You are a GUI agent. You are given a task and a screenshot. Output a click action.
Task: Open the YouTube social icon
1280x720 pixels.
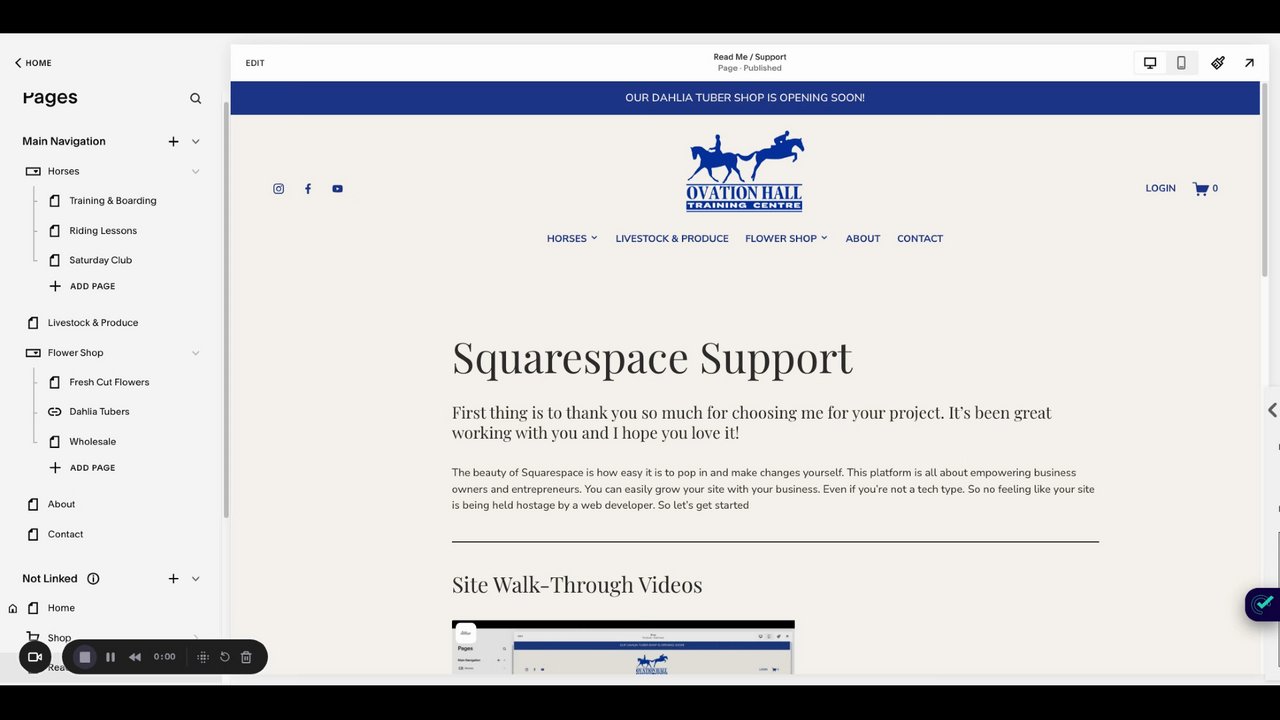click(337, 189)
